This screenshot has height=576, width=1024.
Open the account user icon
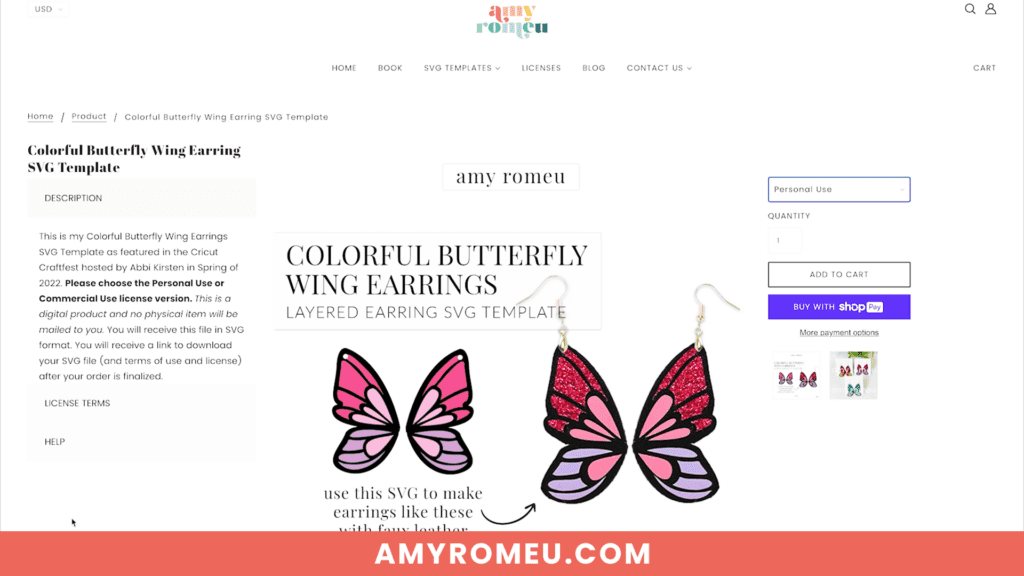click(991, 9)
